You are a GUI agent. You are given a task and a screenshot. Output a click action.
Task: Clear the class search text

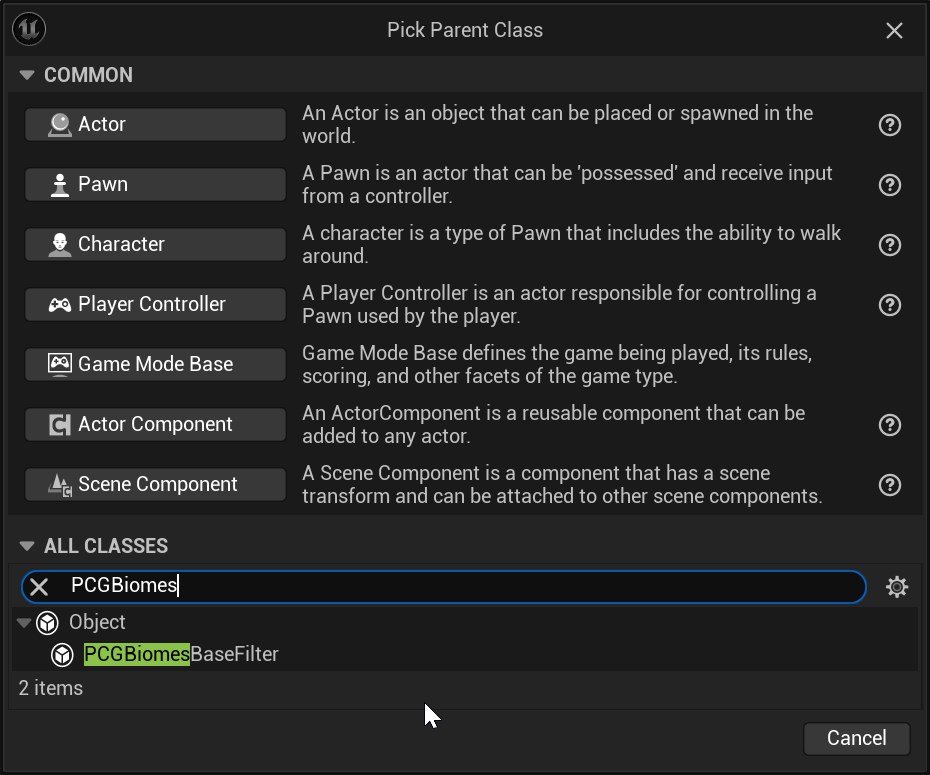click(x=39, y=587)
